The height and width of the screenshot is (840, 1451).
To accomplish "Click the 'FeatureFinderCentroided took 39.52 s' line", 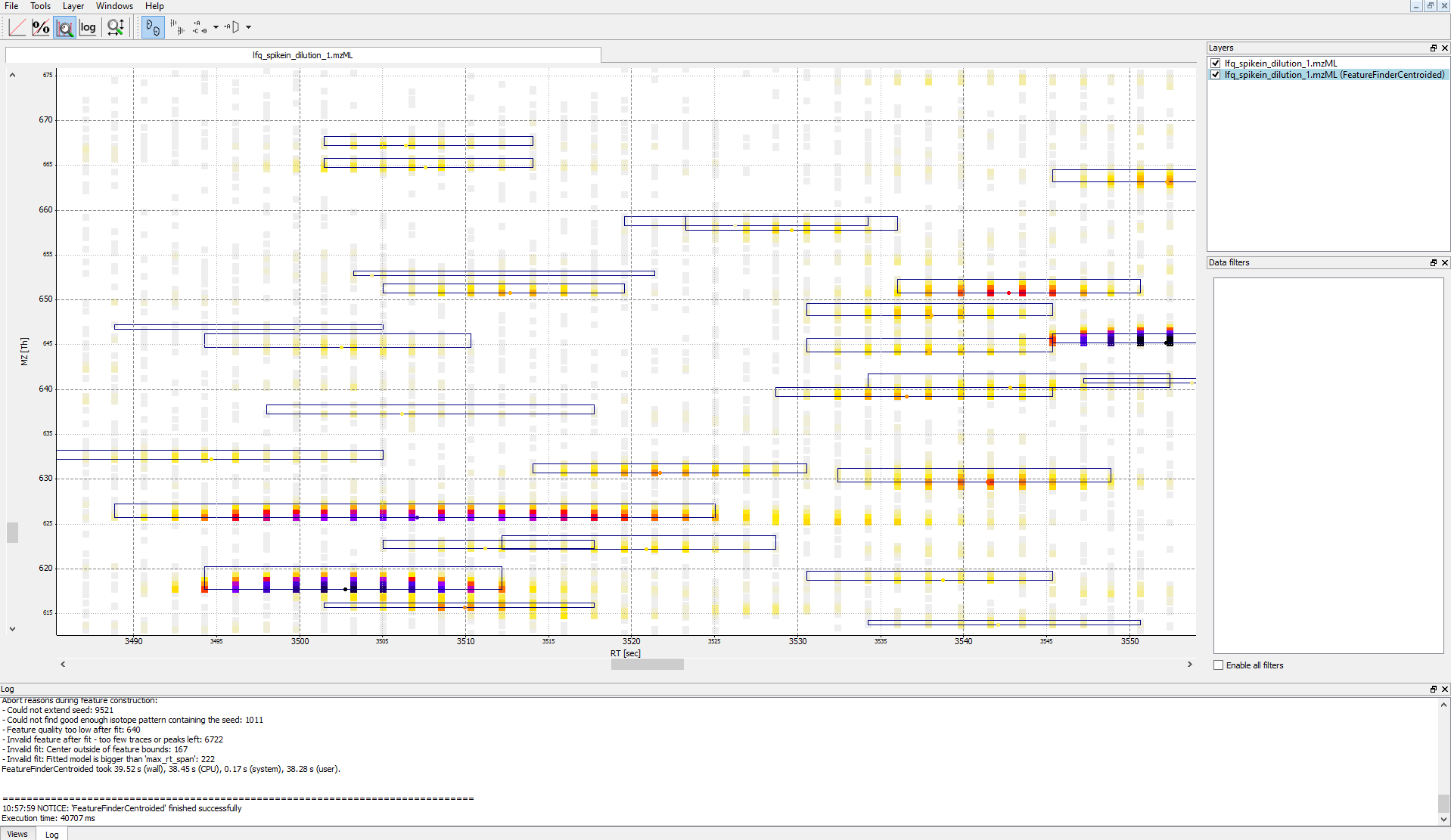I will point(171,769).
